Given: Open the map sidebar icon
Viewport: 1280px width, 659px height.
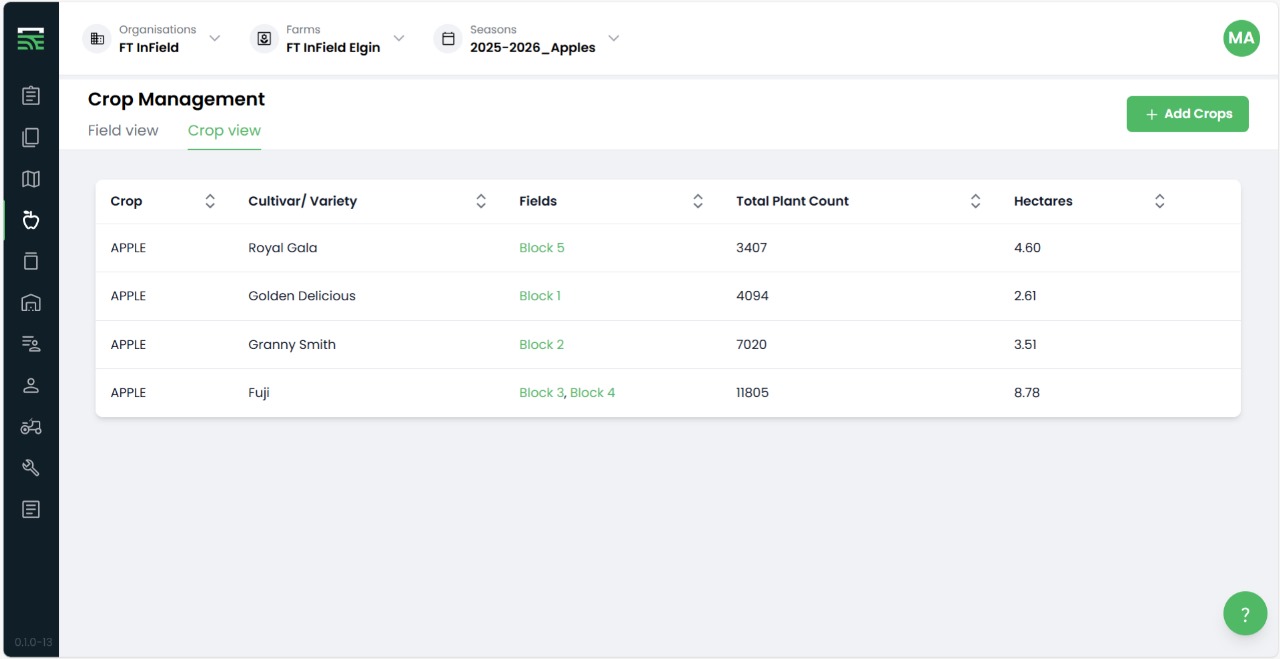Looking at the screenshot, I should 31,179.
